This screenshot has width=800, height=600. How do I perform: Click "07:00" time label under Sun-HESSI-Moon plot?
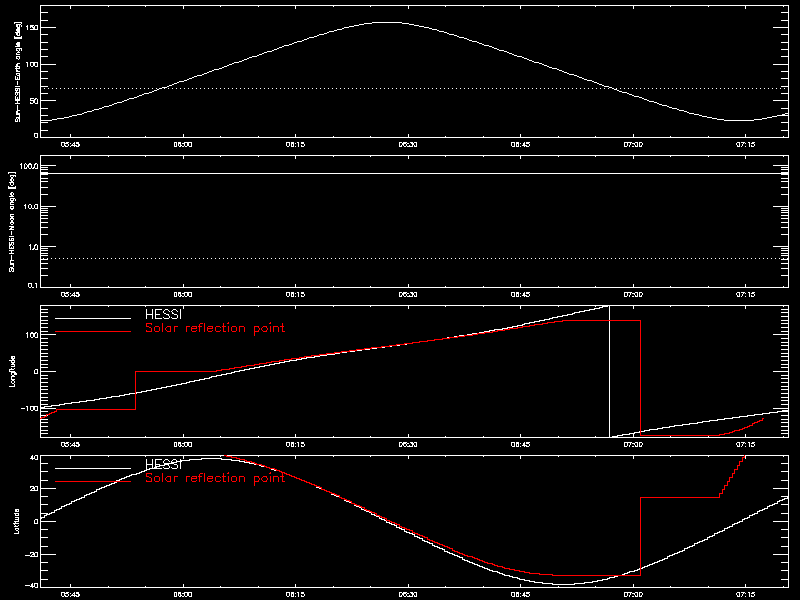pyautogui.click(x=633, y=294)
